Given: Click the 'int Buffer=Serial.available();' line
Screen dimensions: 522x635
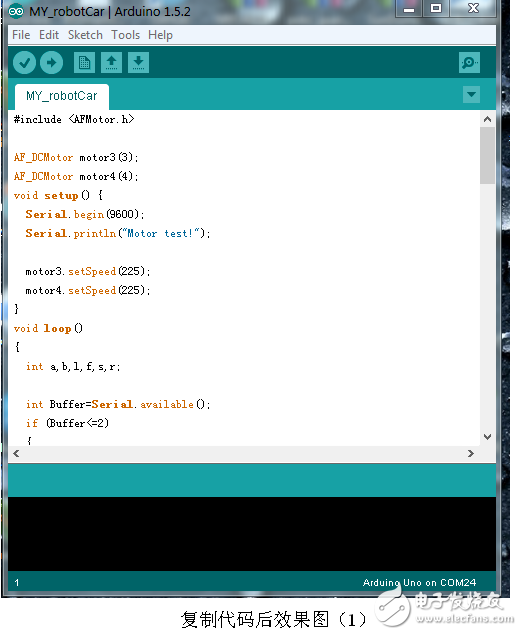Looking at the screenshot, I should point(118,404).
